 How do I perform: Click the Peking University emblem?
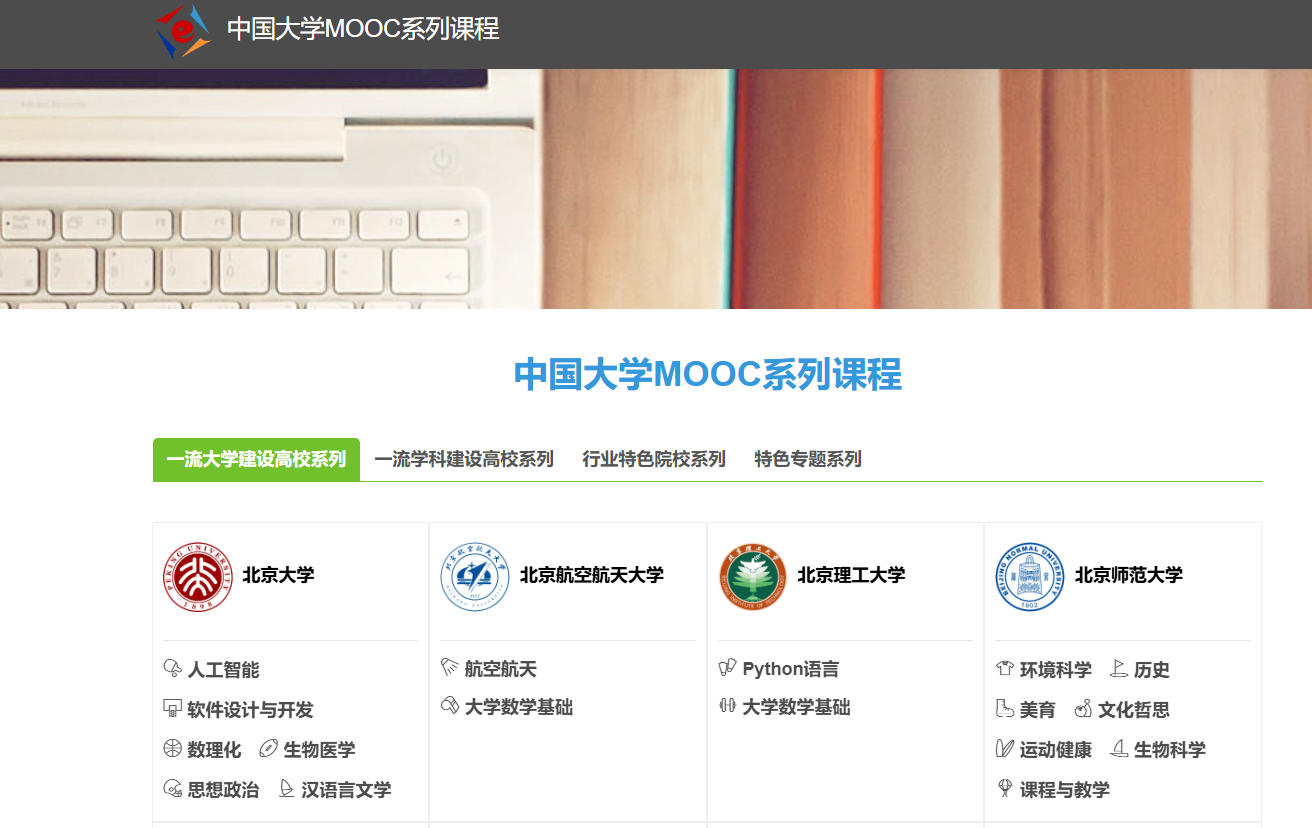197,576
